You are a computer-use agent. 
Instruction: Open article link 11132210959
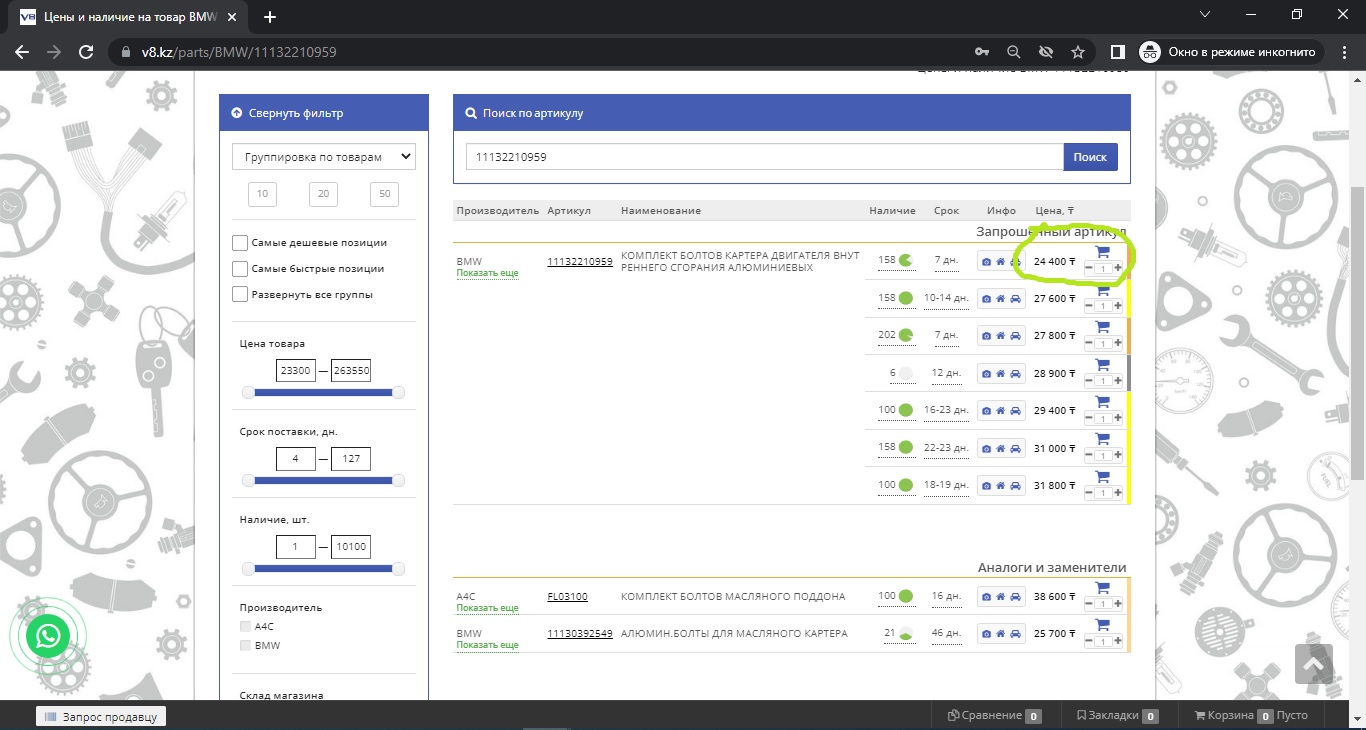(580, 261)
